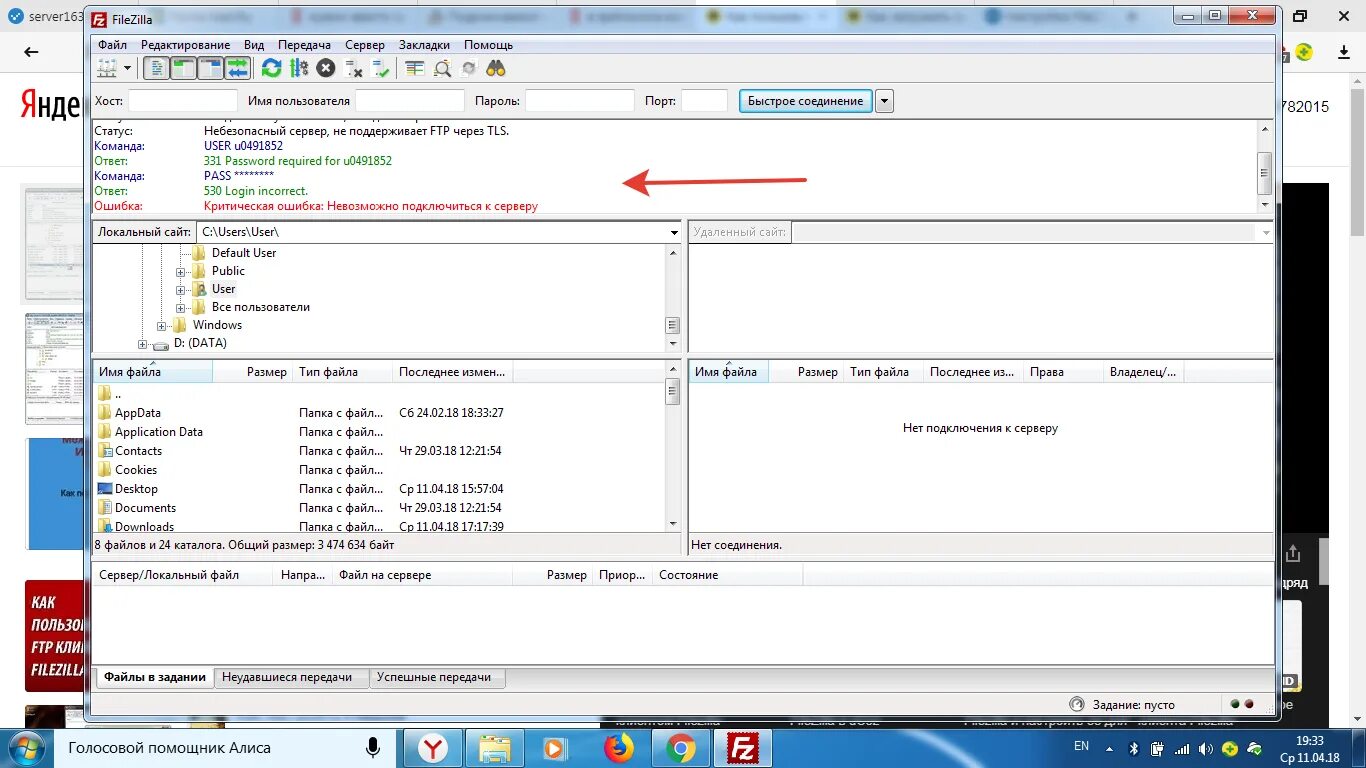Select the Contacts folder icon
Image resolution: width=1366 pixels, height=768 pixels.
click(x=105, y=451)
